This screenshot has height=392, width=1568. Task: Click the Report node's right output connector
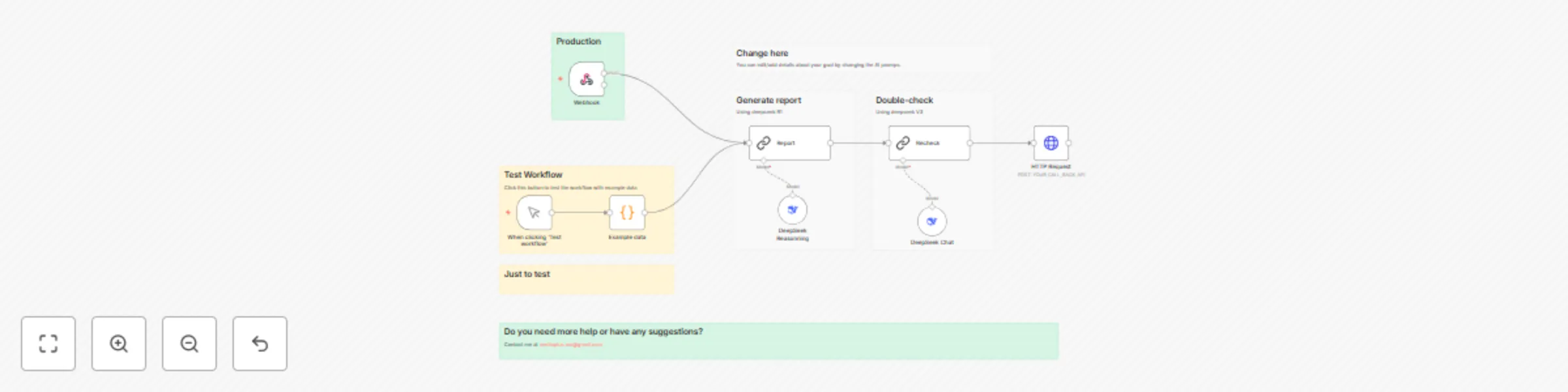coord(830,143)
